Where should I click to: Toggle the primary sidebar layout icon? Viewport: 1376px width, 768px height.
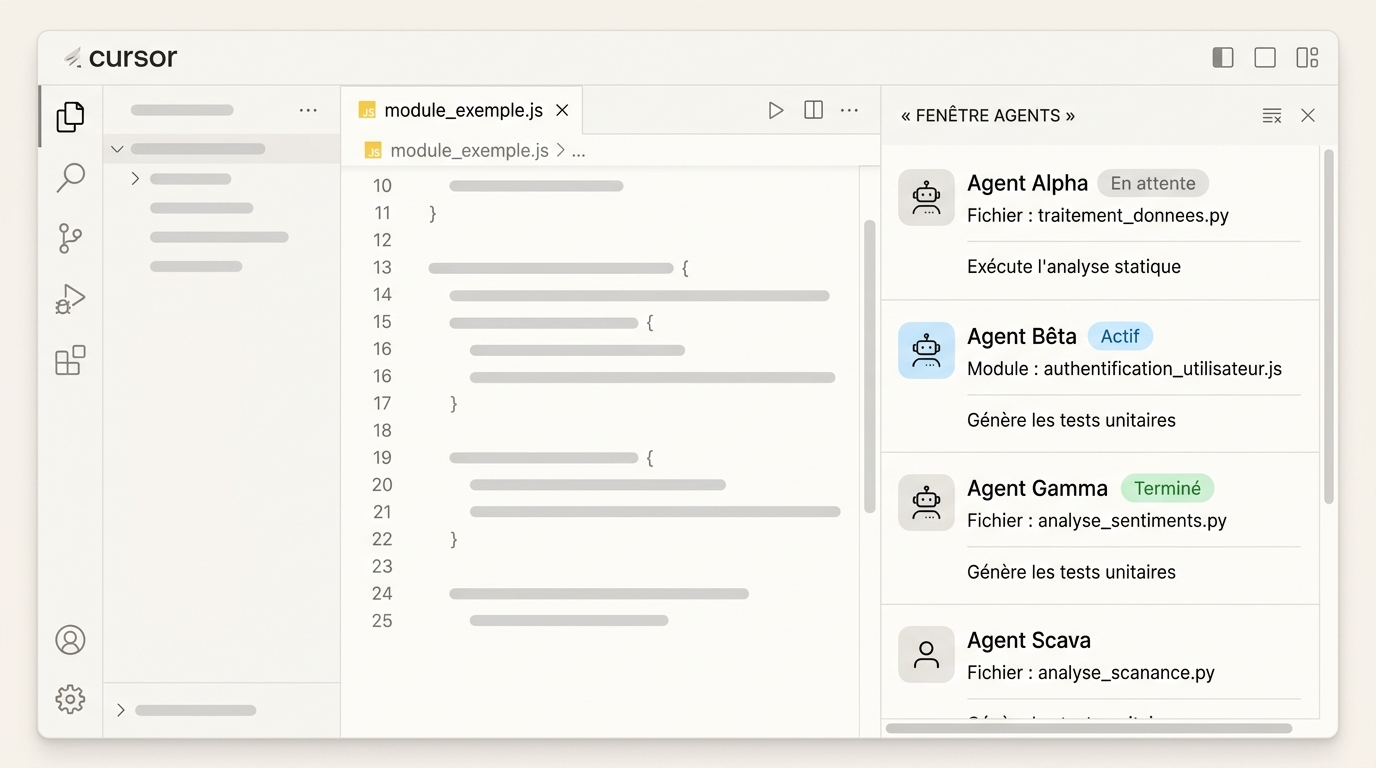click(1223, 58)
